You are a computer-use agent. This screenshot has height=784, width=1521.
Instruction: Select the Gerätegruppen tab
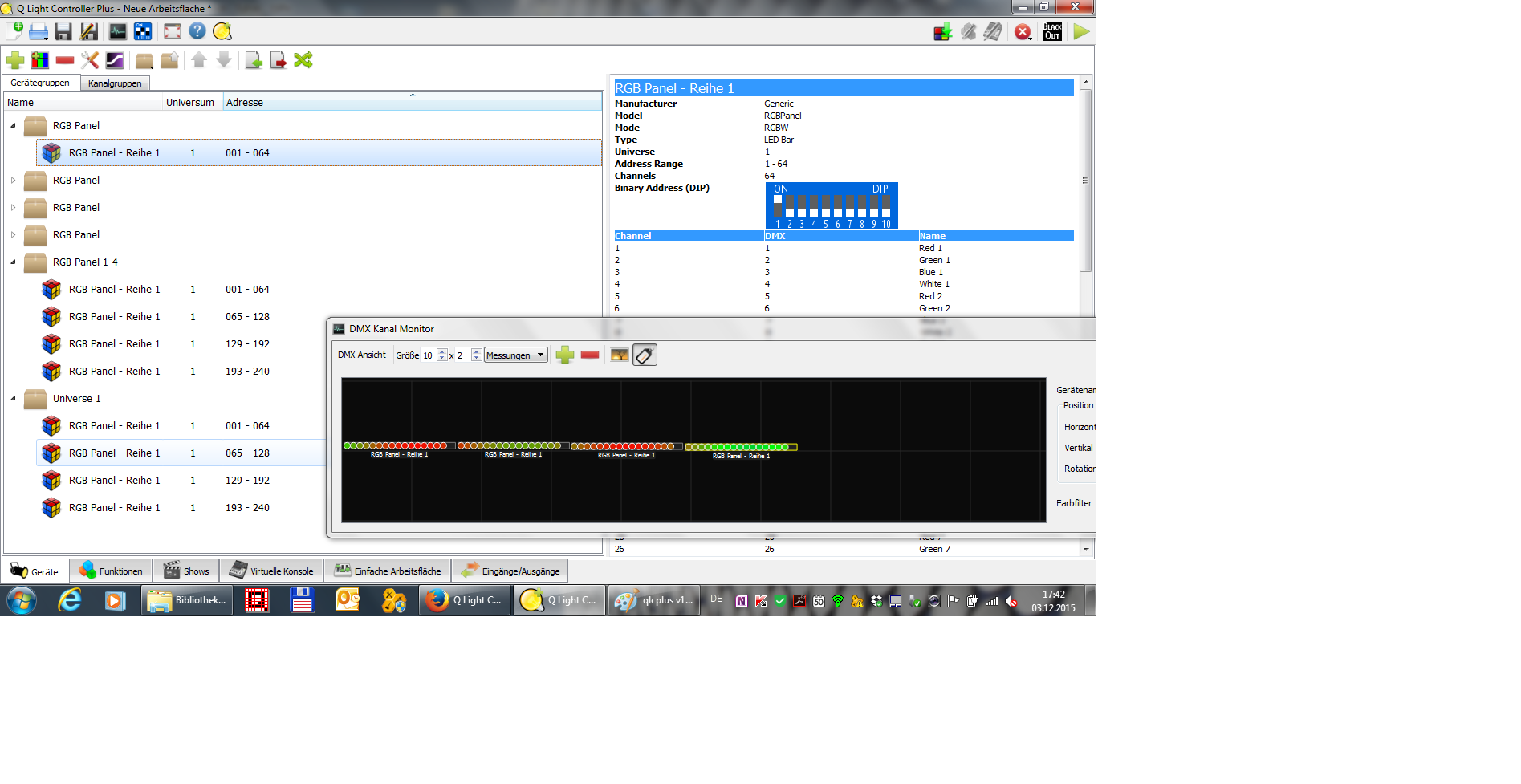40,83
